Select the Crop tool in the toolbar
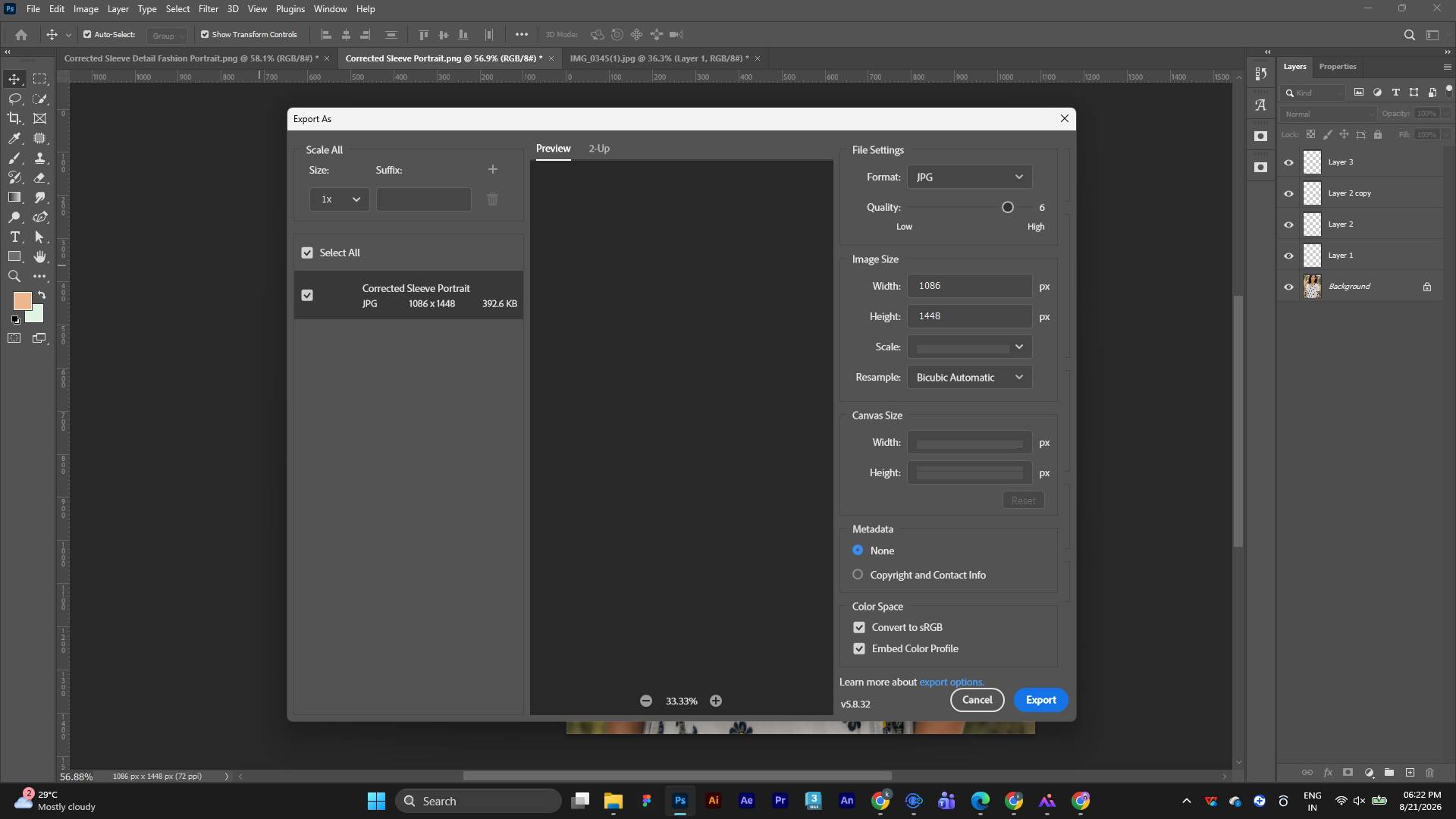 [x=14, y=118]
